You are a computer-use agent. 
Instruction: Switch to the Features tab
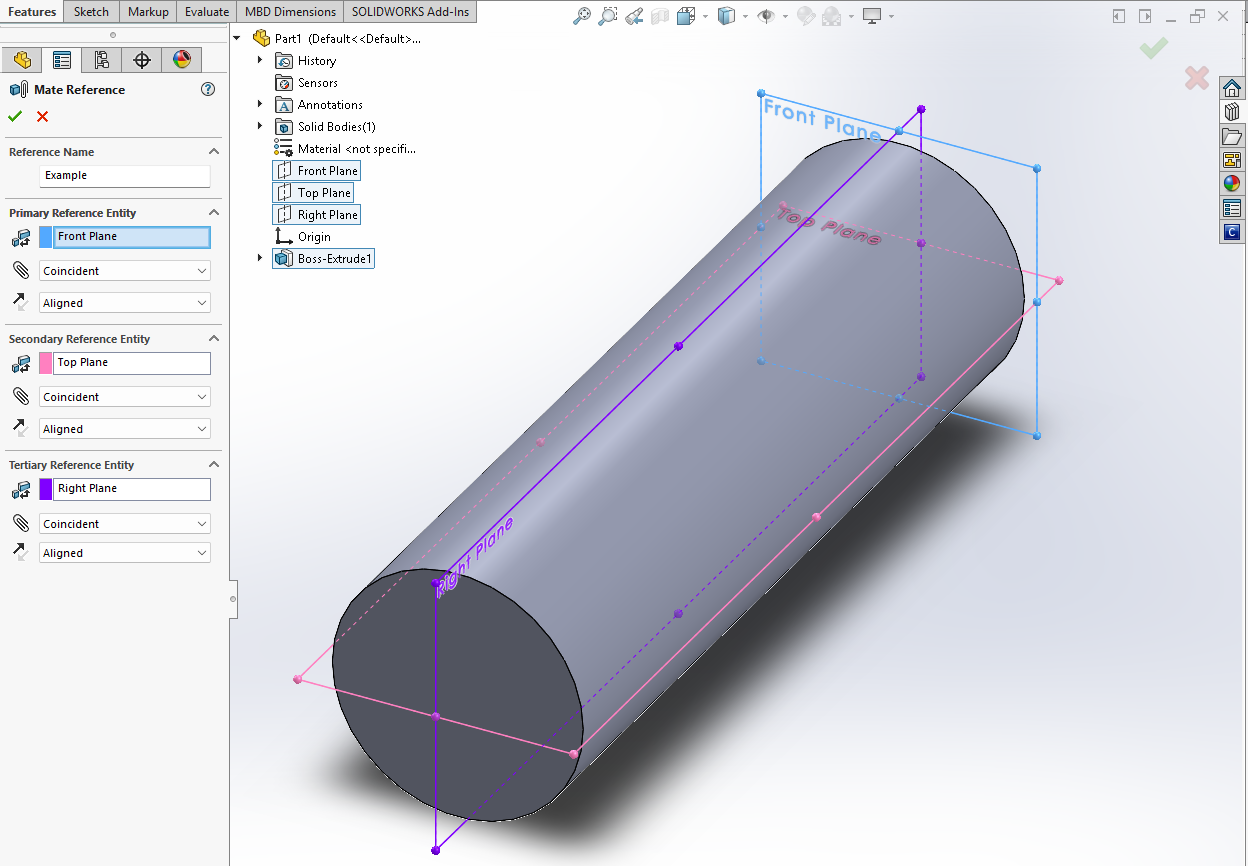tap(32, 12)
